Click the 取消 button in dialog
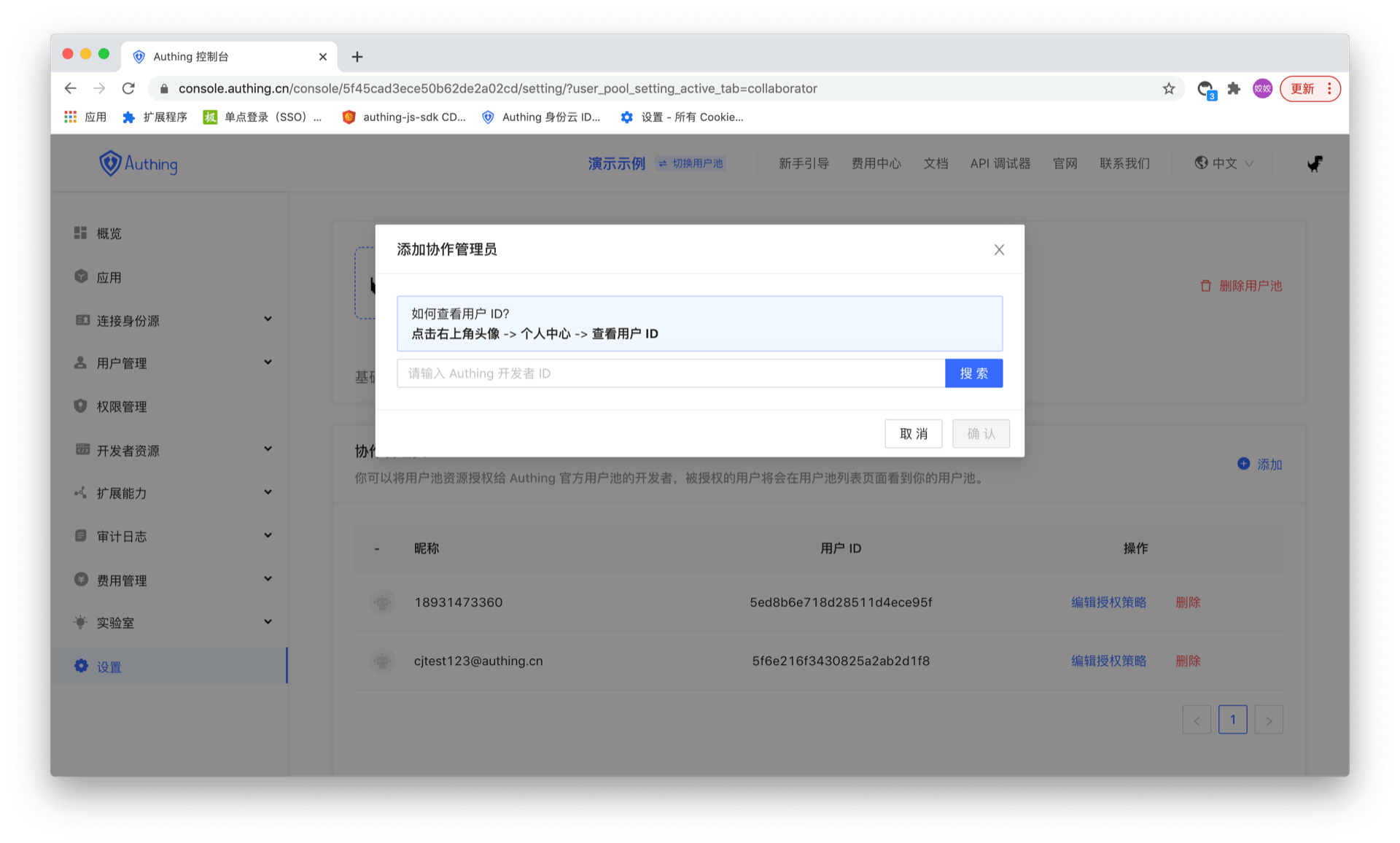This screenshot has height=843, width=1400. click(913, 434)
